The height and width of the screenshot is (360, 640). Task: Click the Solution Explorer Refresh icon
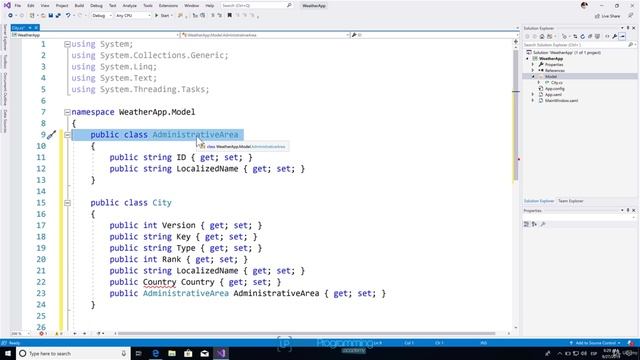(x=582, y=36)
